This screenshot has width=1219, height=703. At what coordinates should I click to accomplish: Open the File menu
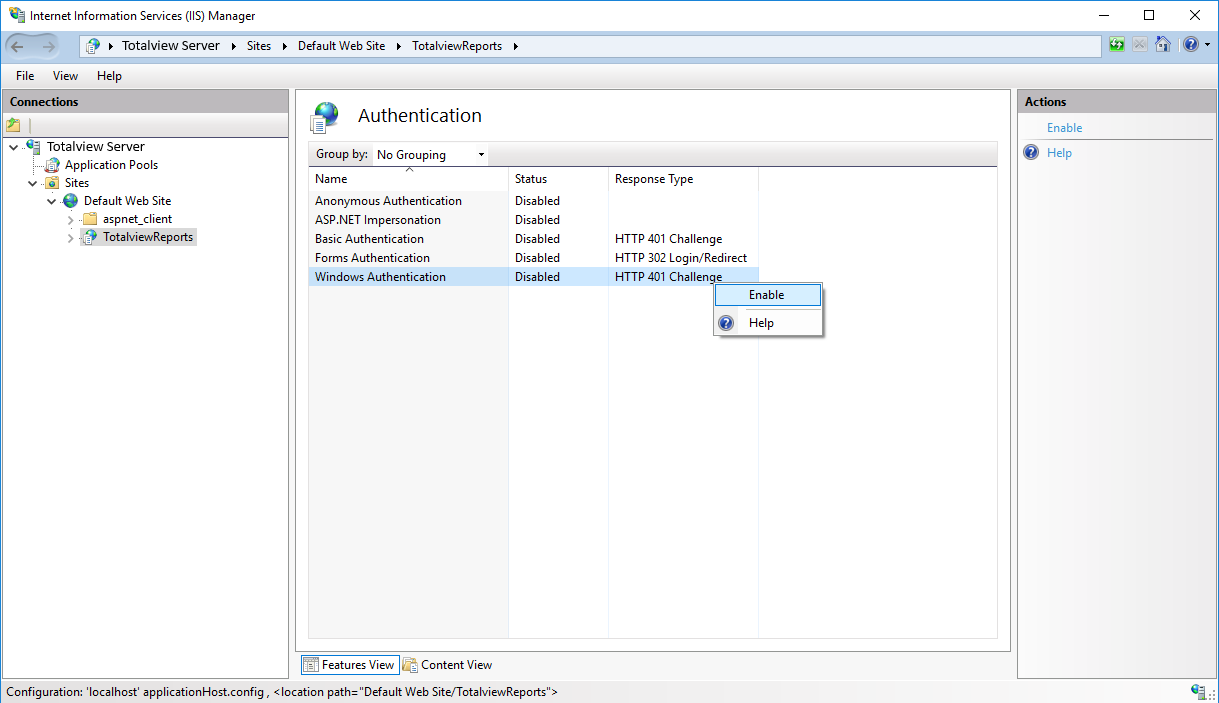pyautogui.click(x=25, y=76)
